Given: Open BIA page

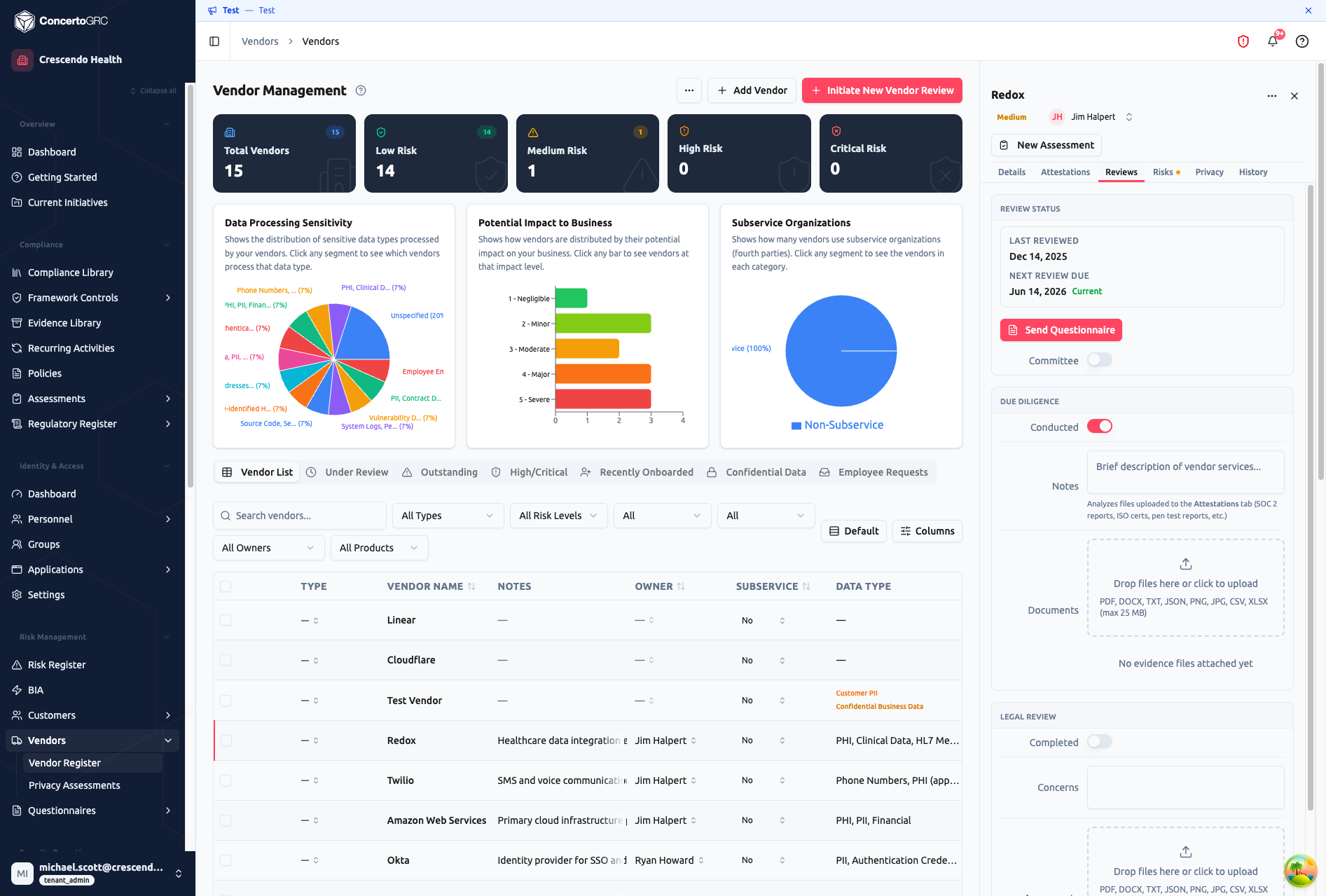Looking at the screenshot, I should (36, 690).
